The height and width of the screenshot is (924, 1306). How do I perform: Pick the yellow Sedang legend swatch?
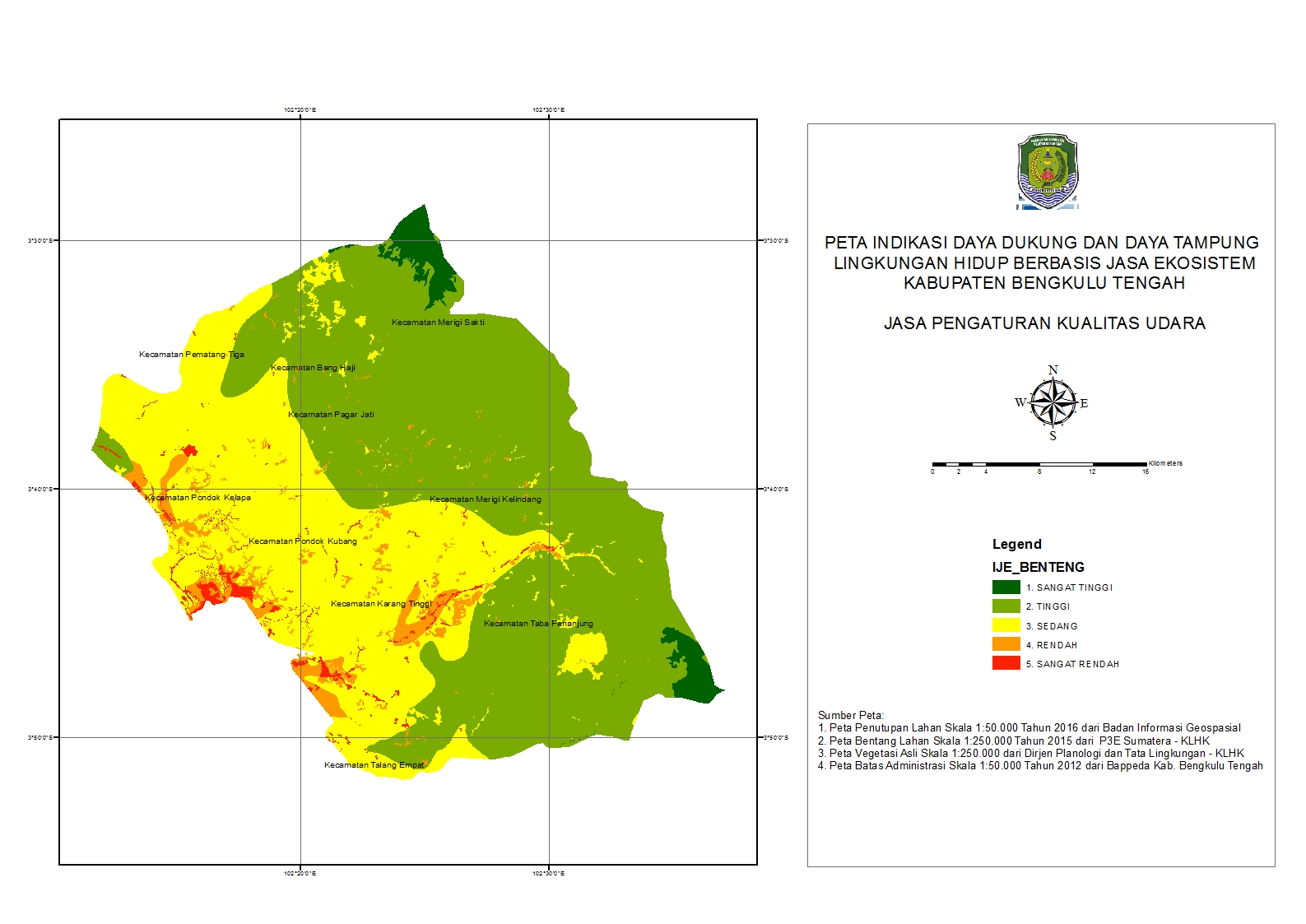pyautogui.click(x=1006, y=625)
